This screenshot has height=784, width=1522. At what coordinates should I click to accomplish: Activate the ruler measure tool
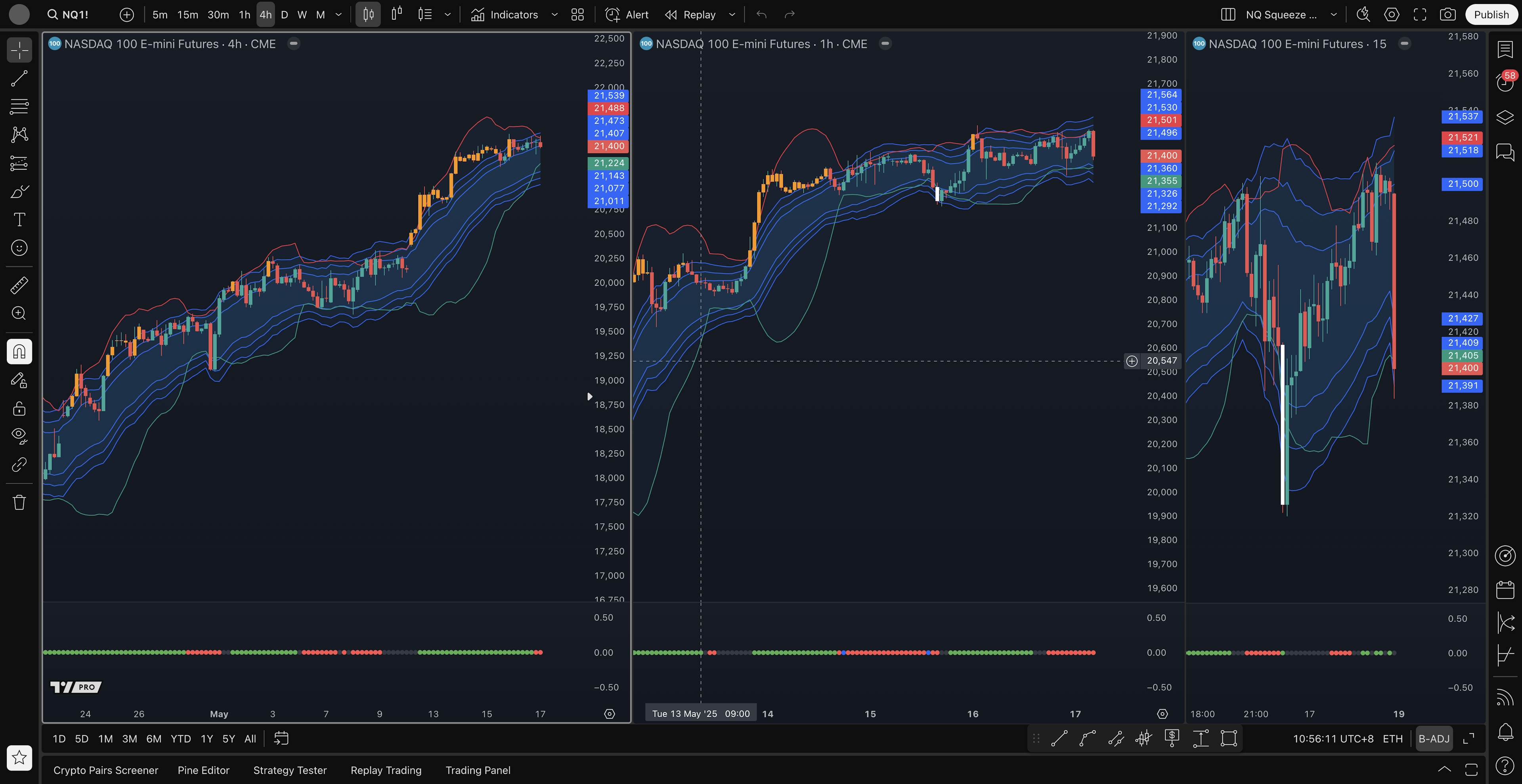pyautogui.click(x=19, y=286)
